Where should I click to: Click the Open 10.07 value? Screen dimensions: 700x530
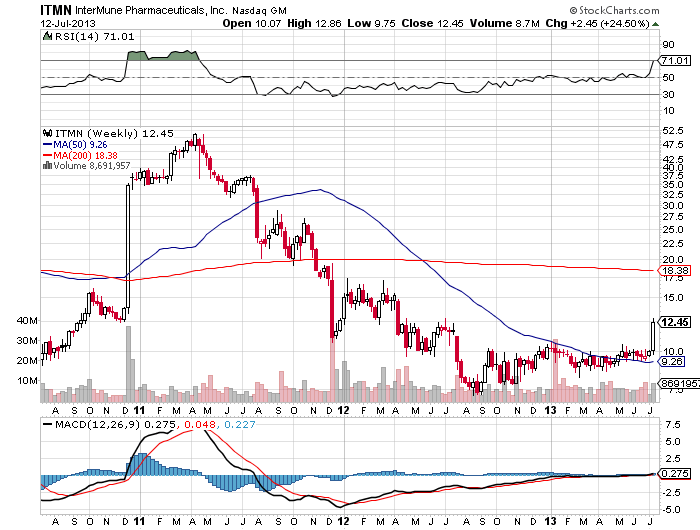click(x=252, y=23)
